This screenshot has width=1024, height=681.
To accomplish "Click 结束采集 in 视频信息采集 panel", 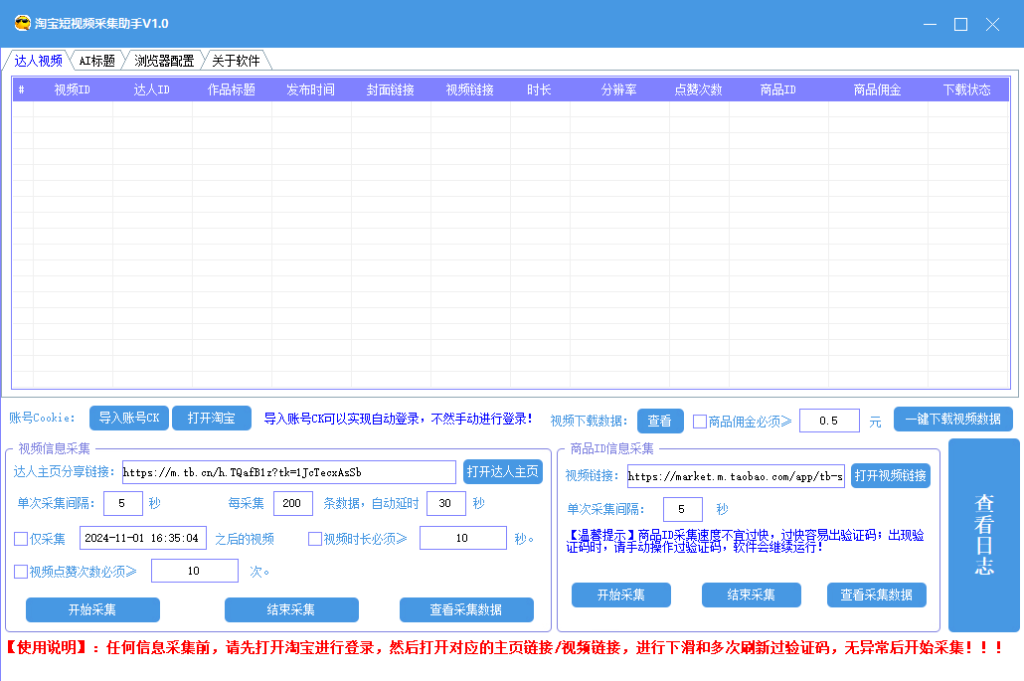I will [291, 610].
